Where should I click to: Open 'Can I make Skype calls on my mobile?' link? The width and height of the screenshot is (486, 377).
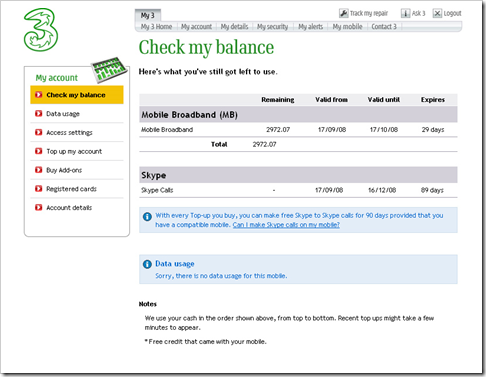(x=286, y=225)
